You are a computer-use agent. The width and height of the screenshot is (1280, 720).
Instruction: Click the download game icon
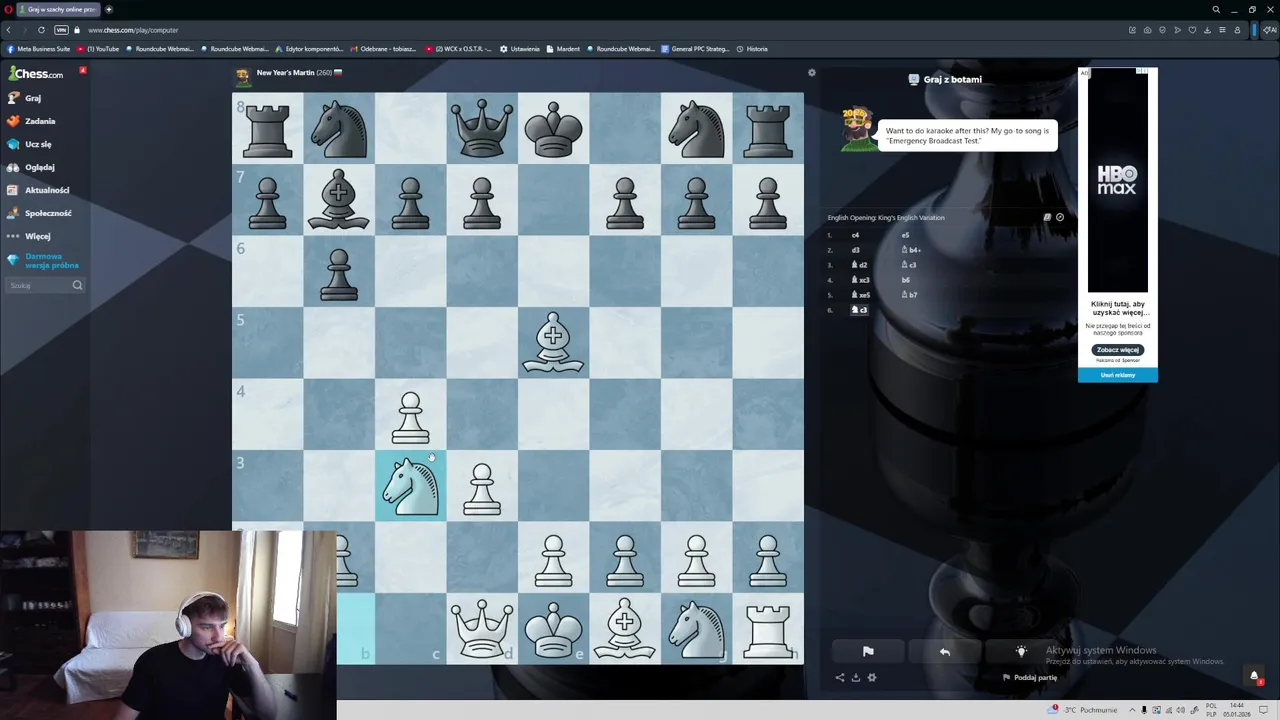pyautogui.click(x=855, y=677)
